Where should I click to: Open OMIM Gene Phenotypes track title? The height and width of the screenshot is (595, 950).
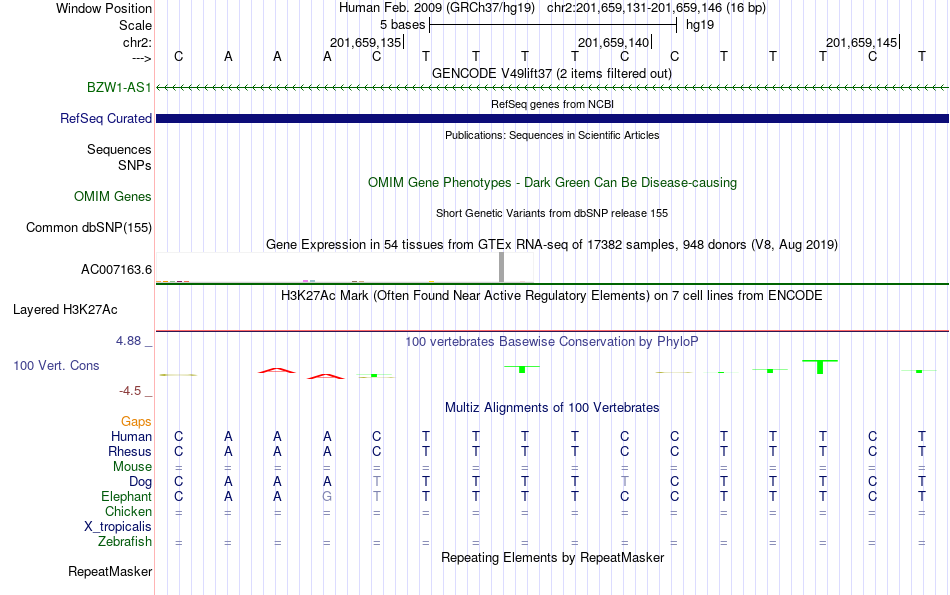[552, 182]
